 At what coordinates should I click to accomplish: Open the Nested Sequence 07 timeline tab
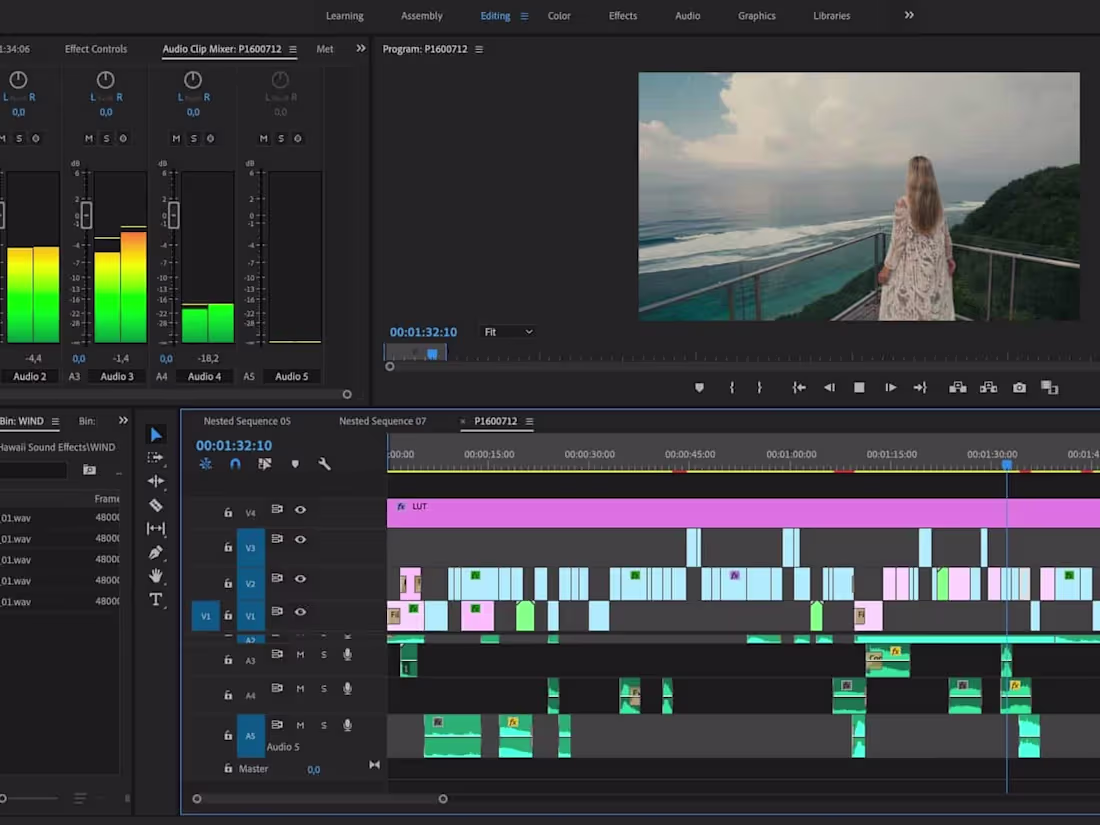click(383, 420)
